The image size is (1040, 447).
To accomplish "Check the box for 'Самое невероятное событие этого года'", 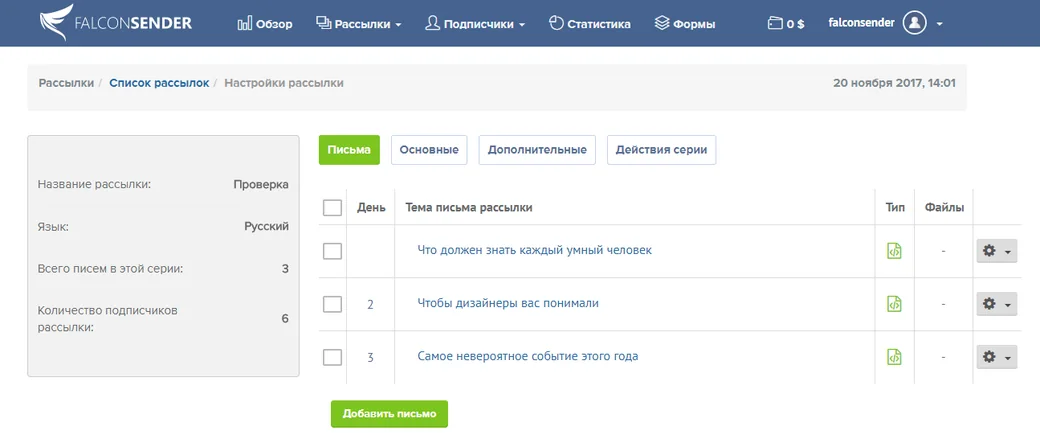I will click(332, 357).
